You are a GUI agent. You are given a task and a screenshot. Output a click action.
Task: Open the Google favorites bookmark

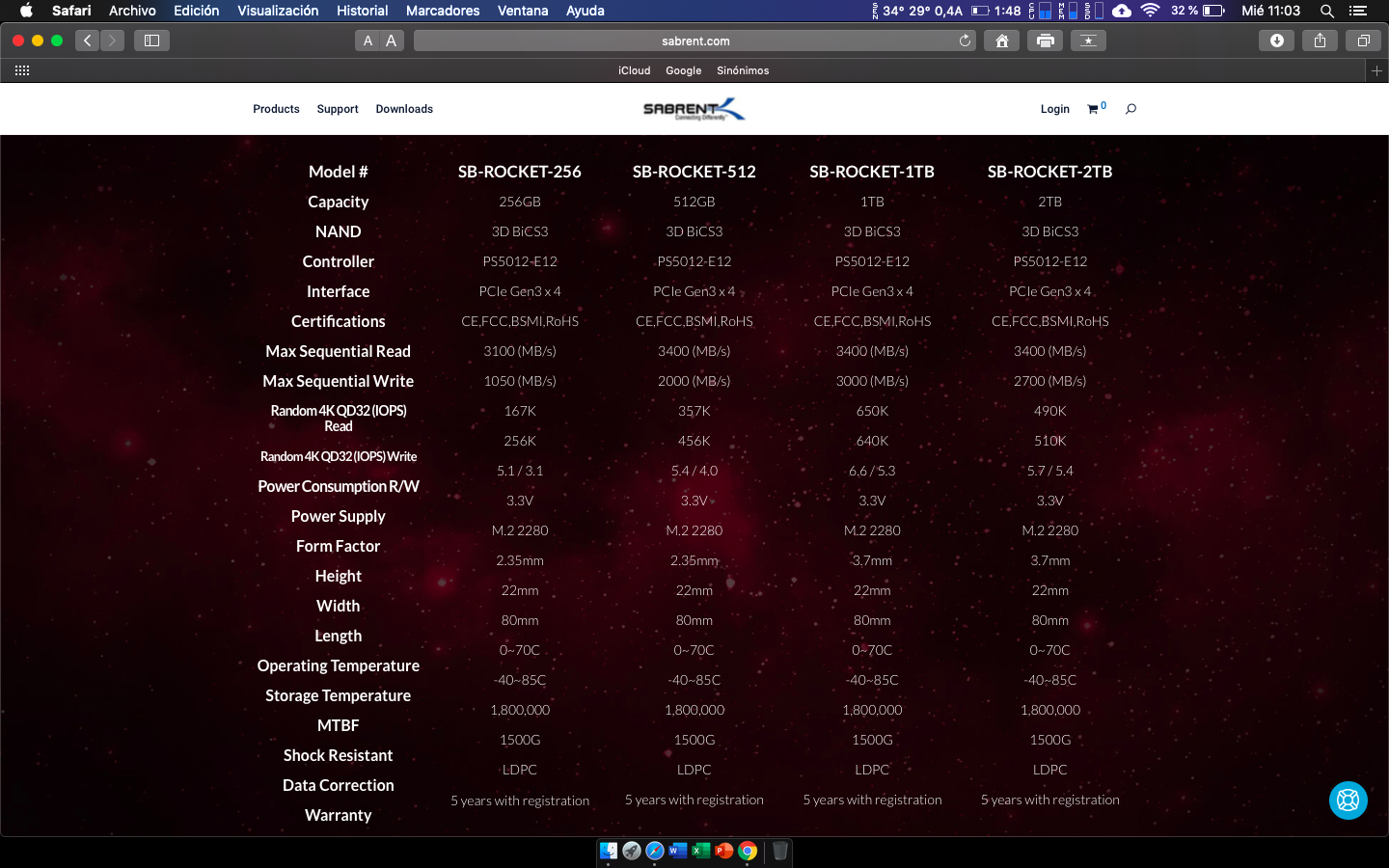click(x=683, y=70)
